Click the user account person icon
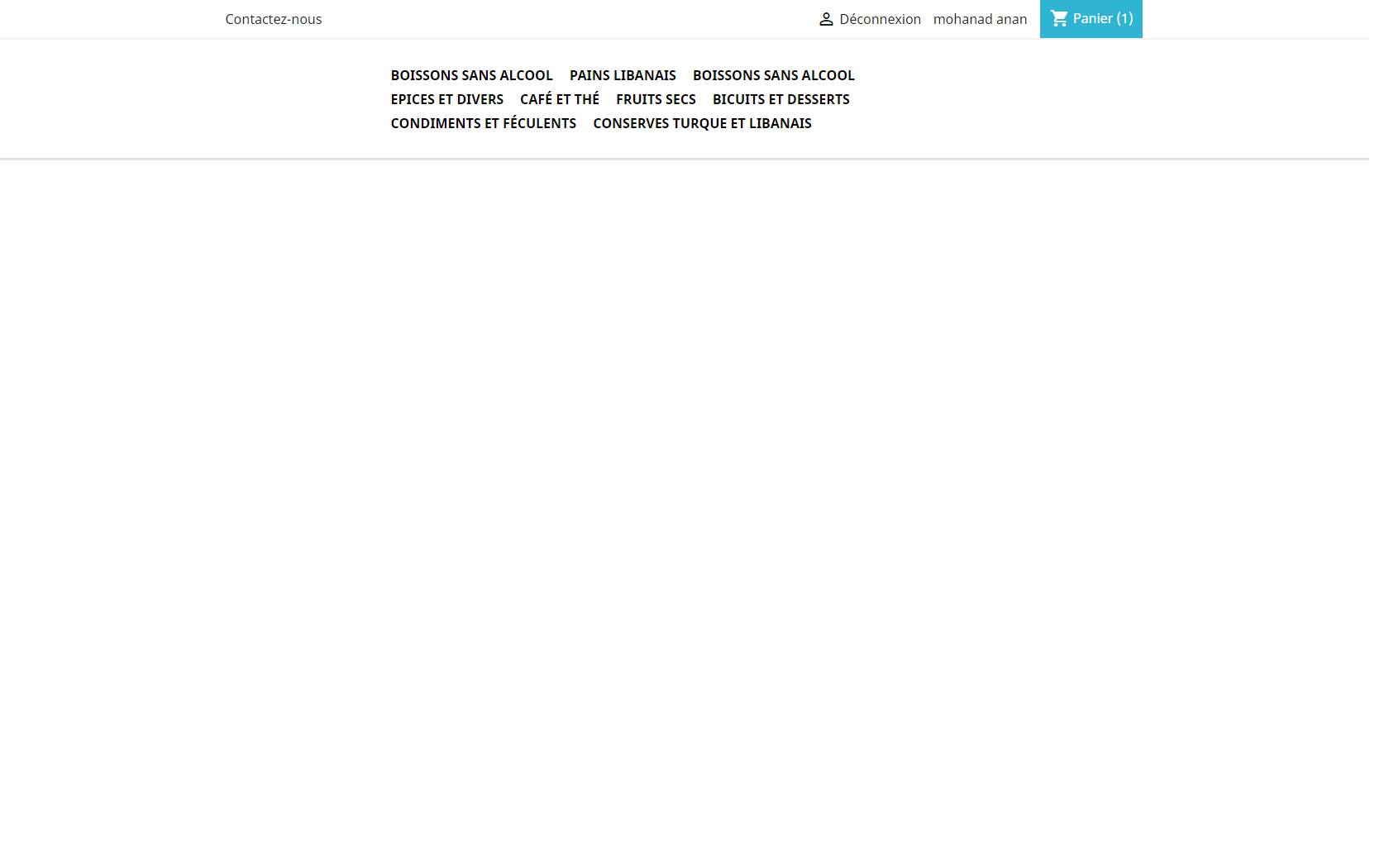Screen dimensions: 1389x868 pos(826,19)
